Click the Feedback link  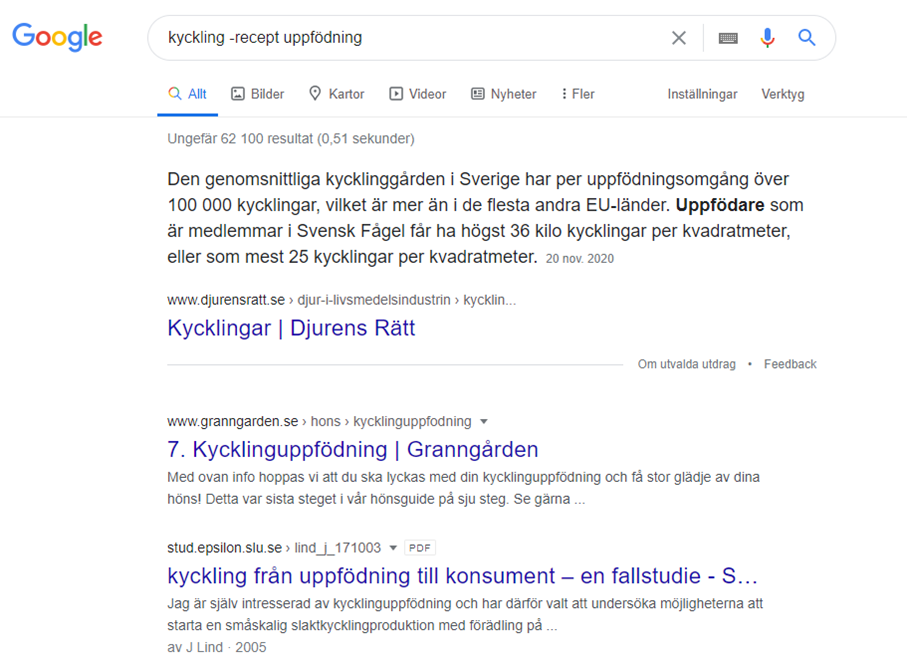[x=790, y=364]
